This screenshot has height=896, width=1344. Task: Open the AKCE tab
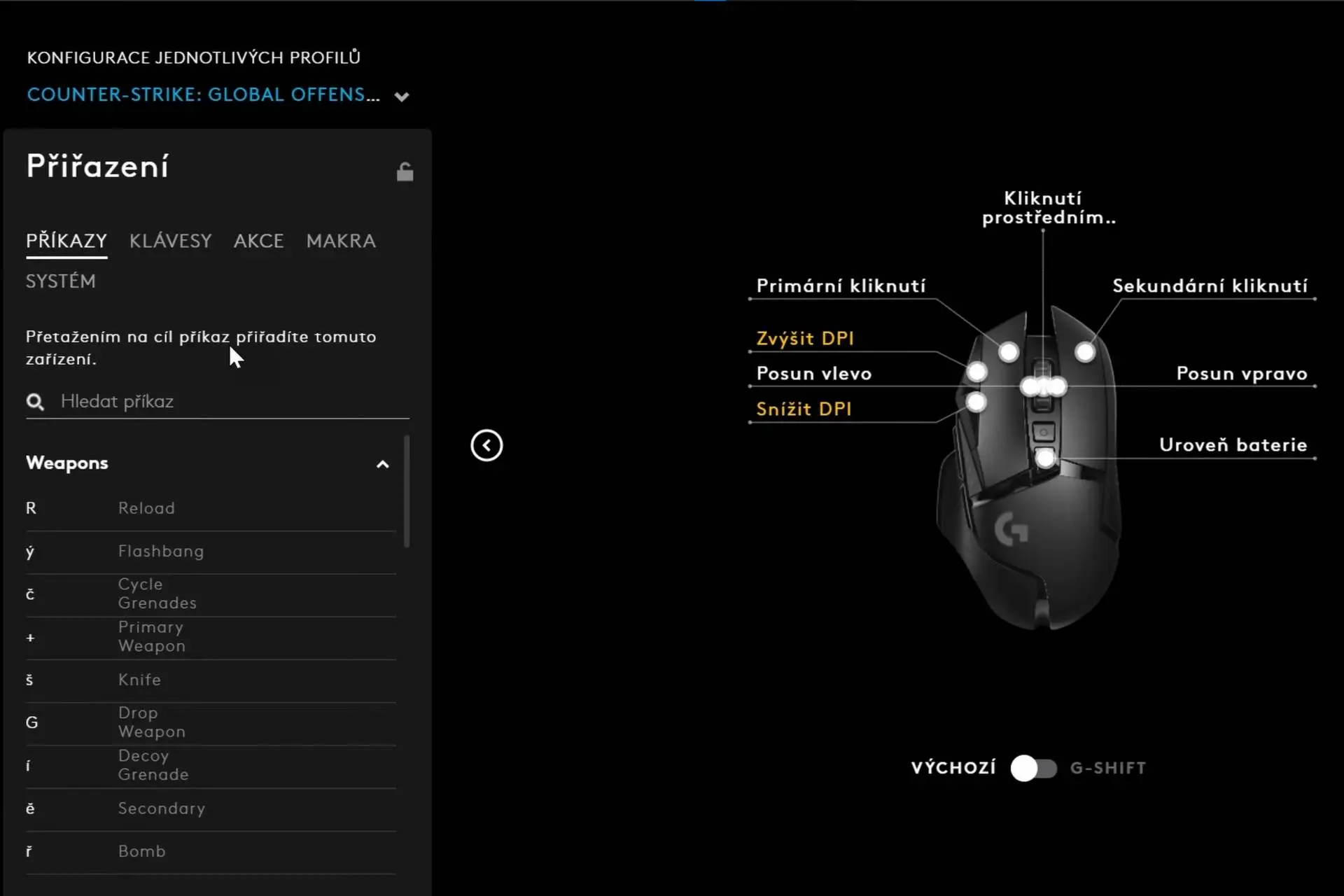pyautogui.click(x=258, y=241)
